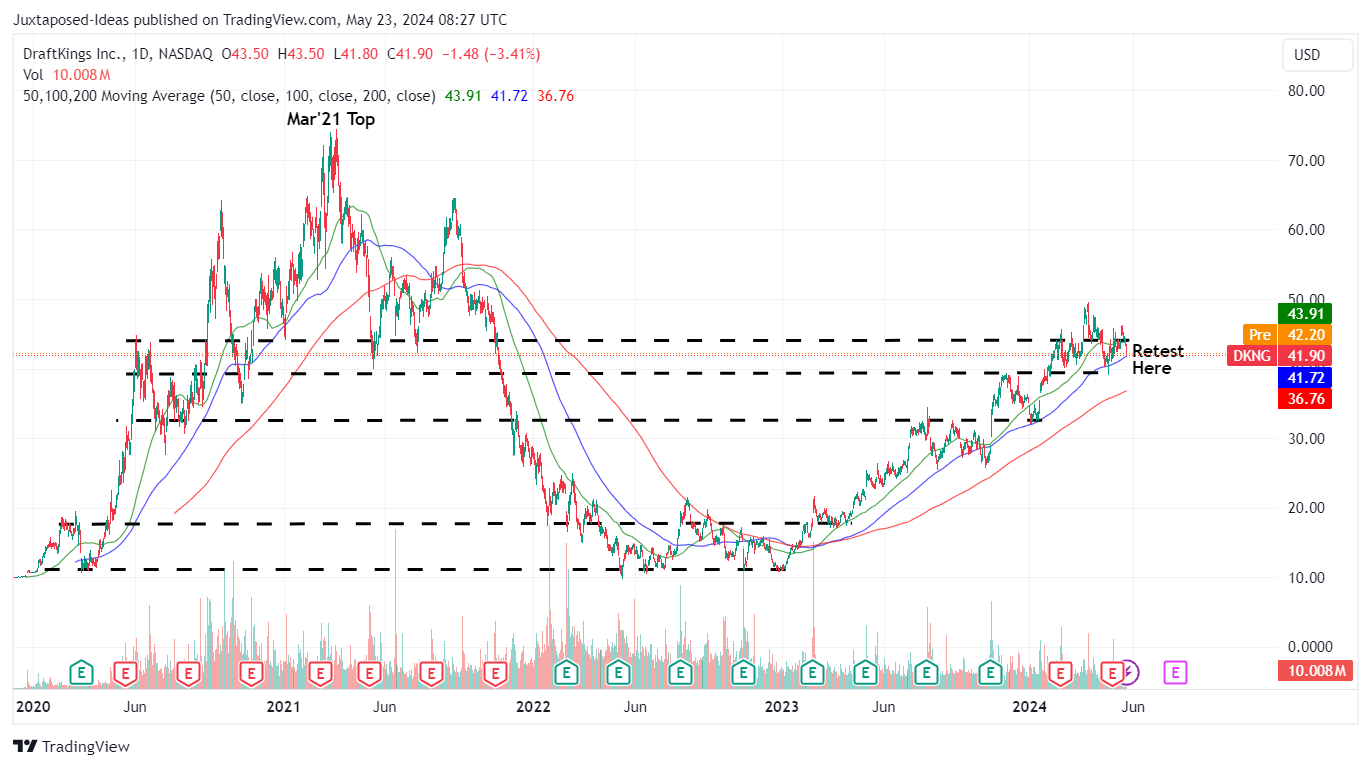The height and width of the screenshot is (768, 1371).
Task: Select the red 36.76 moving average tag
Action: click(1304, 399)
